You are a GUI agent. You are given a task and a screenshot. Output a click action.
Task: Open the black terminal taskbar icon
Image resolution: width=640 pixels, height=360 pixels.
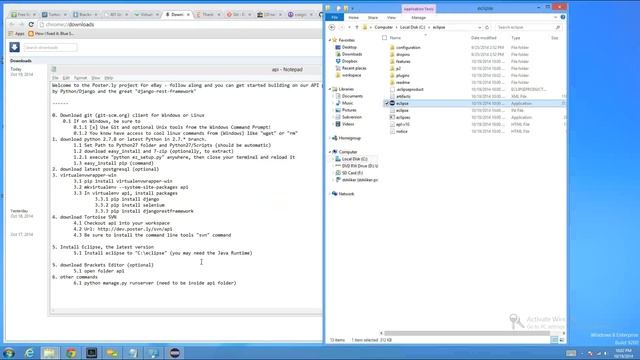point(91,353)
